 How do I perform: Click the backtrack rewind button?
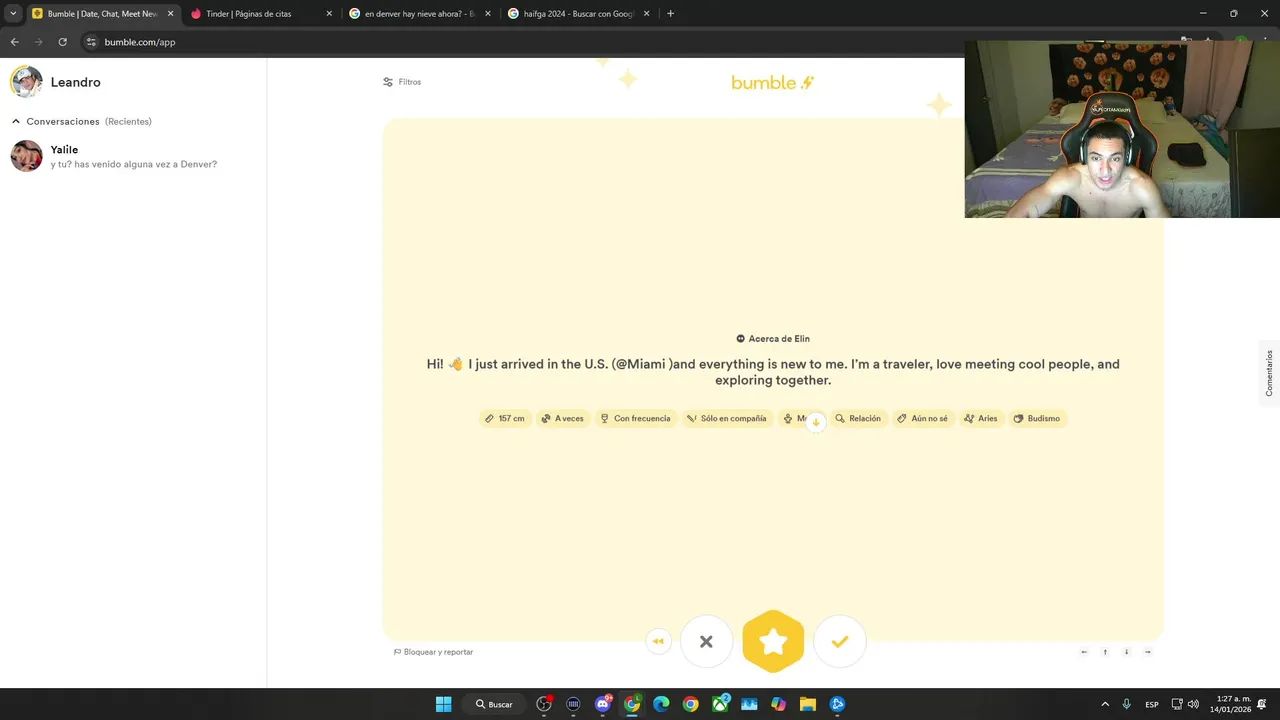[x=658, y=641]
